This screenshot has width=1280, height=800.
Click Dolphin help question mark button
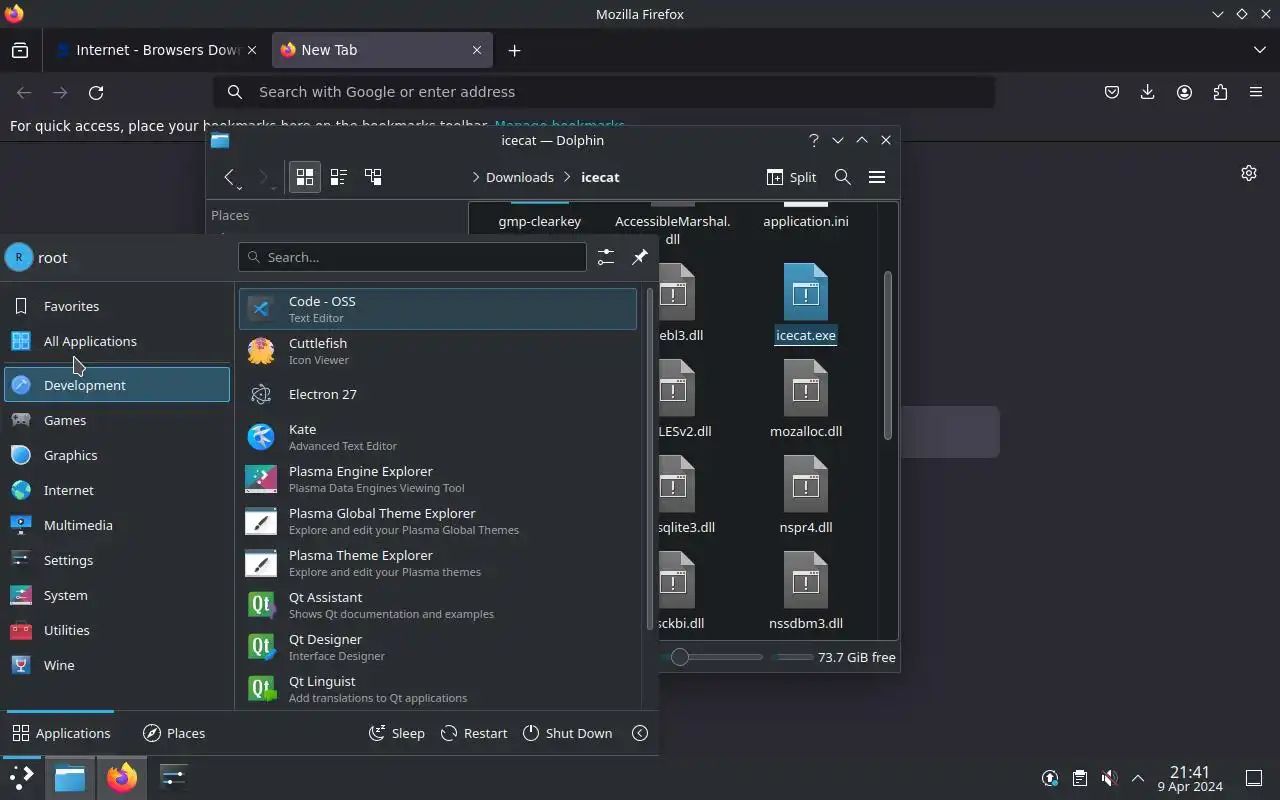(x=813, y=140)
